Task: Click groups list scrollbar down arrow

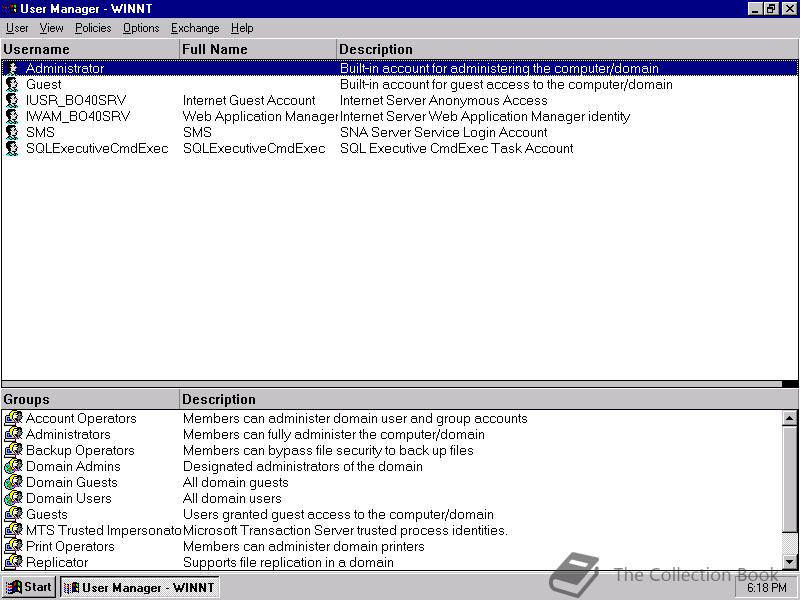Action: [790, 562]
